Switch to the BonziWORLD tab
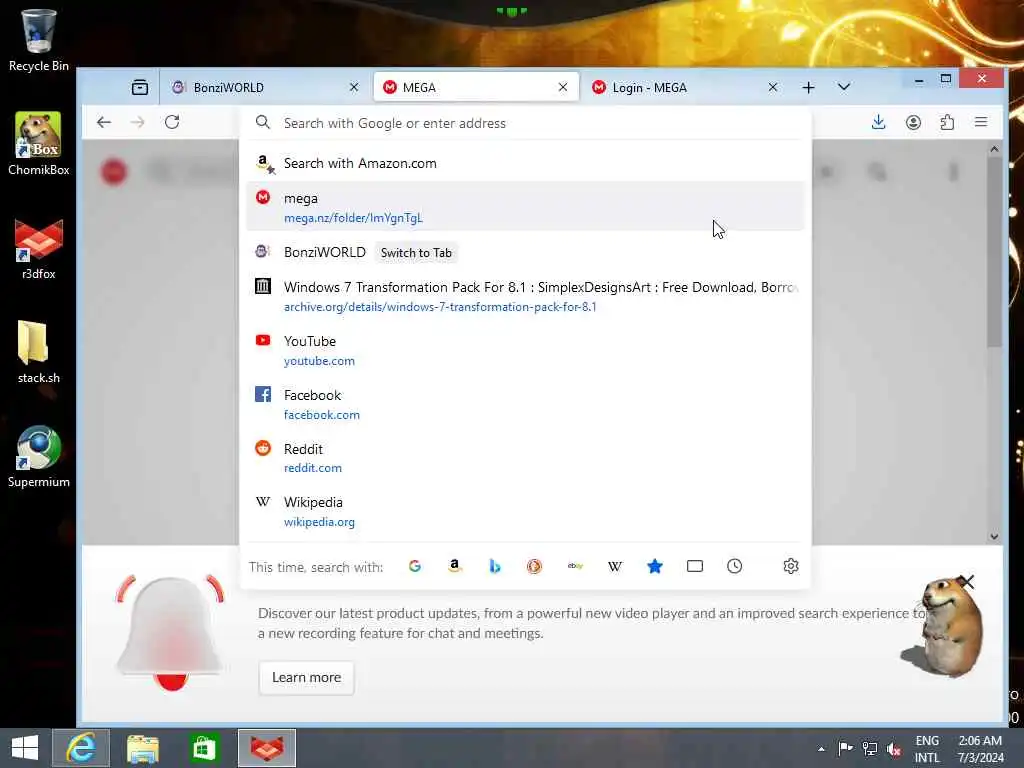The image size is (1024, 768). [264, 88]
